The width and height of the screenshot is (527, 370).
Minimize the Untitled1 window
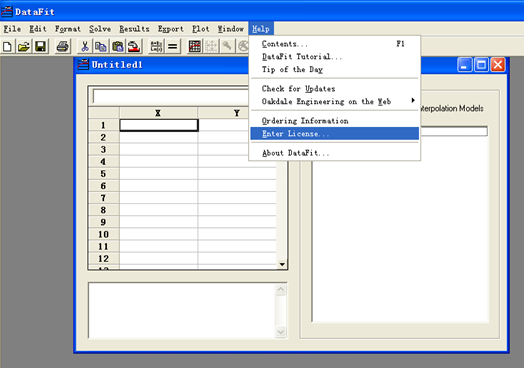(x=465, y=65)
